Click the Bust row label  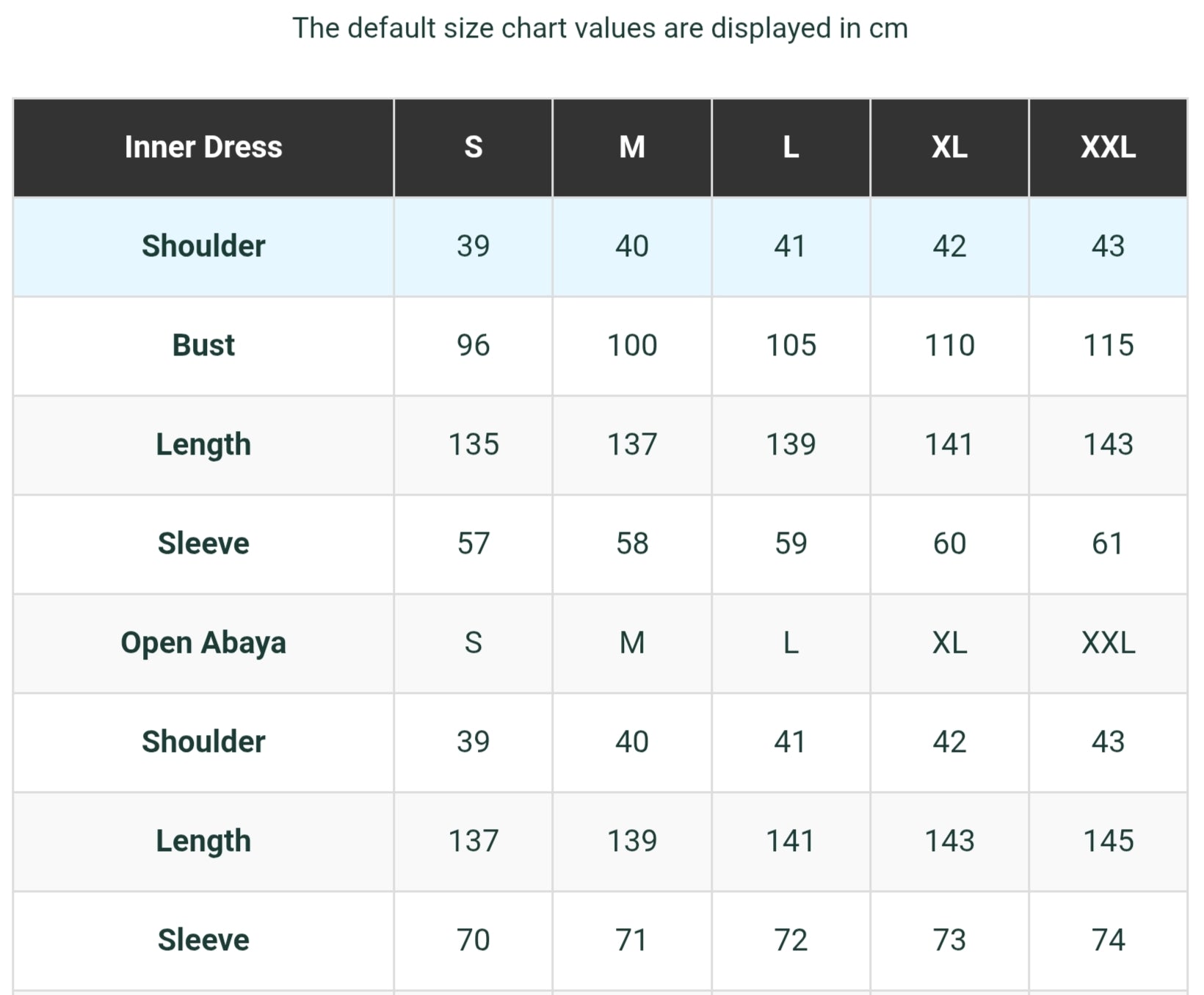pos(203,346)
